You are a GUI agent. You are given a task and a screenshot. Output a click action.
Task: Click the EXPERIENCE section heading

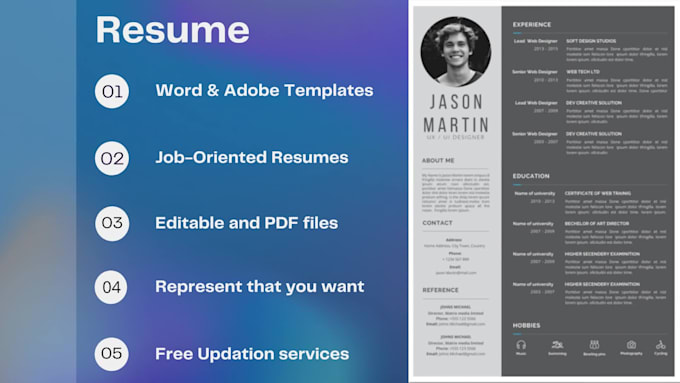(x=532, y=25)
